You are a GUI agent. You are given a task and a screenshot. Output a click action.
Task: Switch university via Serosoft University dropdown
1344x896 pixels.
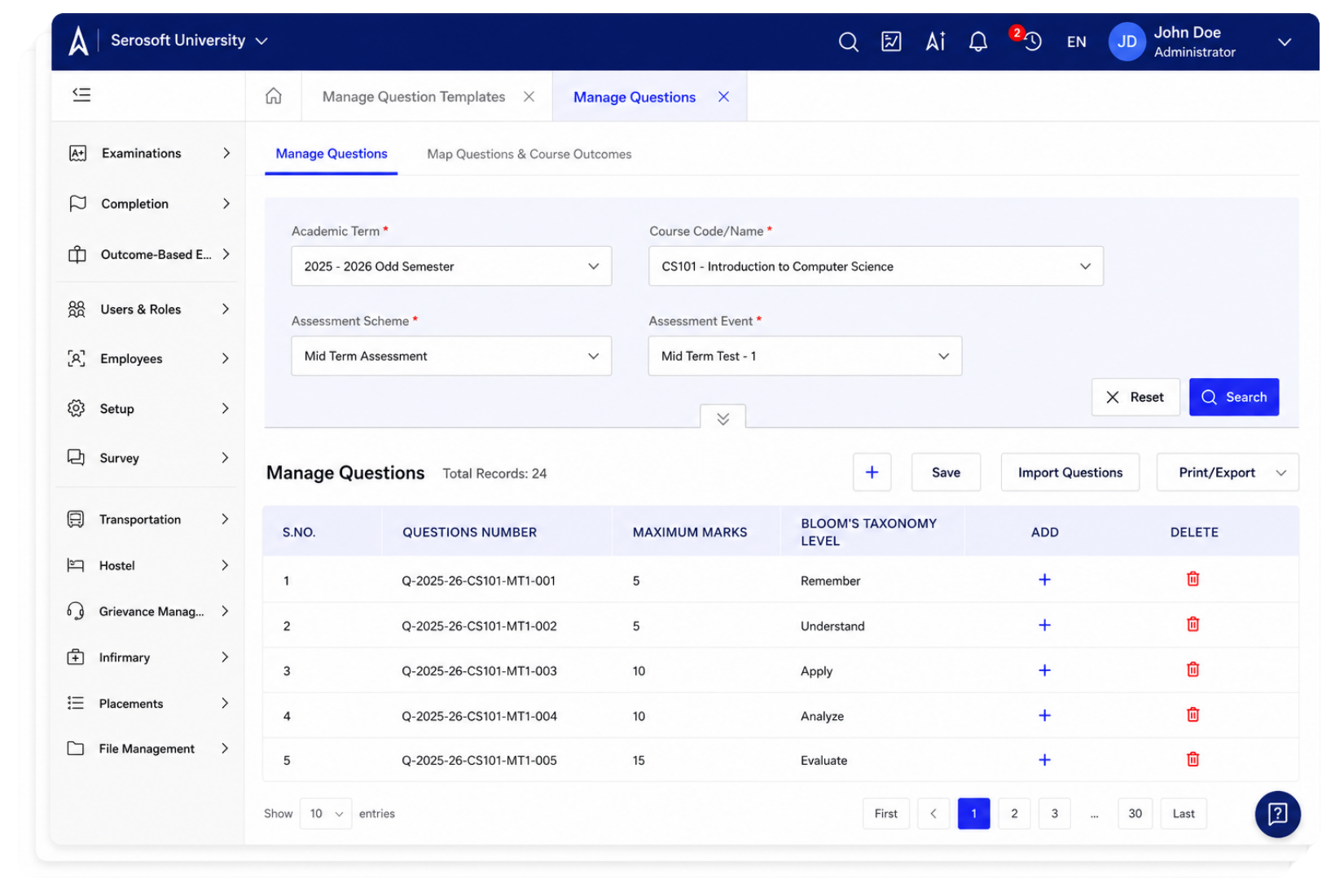[x=189, y=41]
